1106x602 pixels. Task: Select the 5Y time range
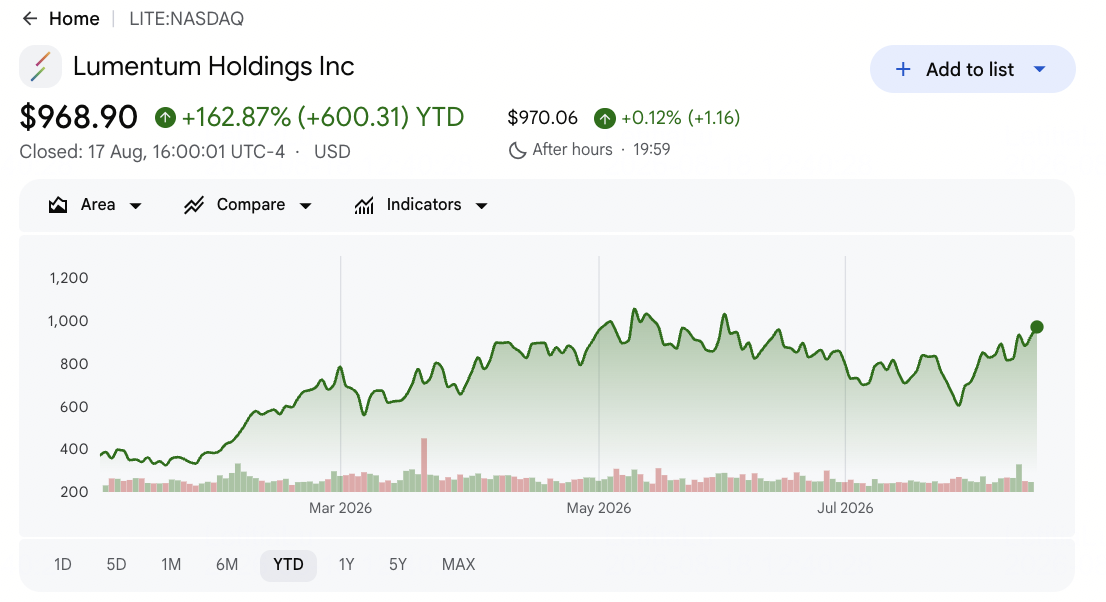click(x=398, y=565)
